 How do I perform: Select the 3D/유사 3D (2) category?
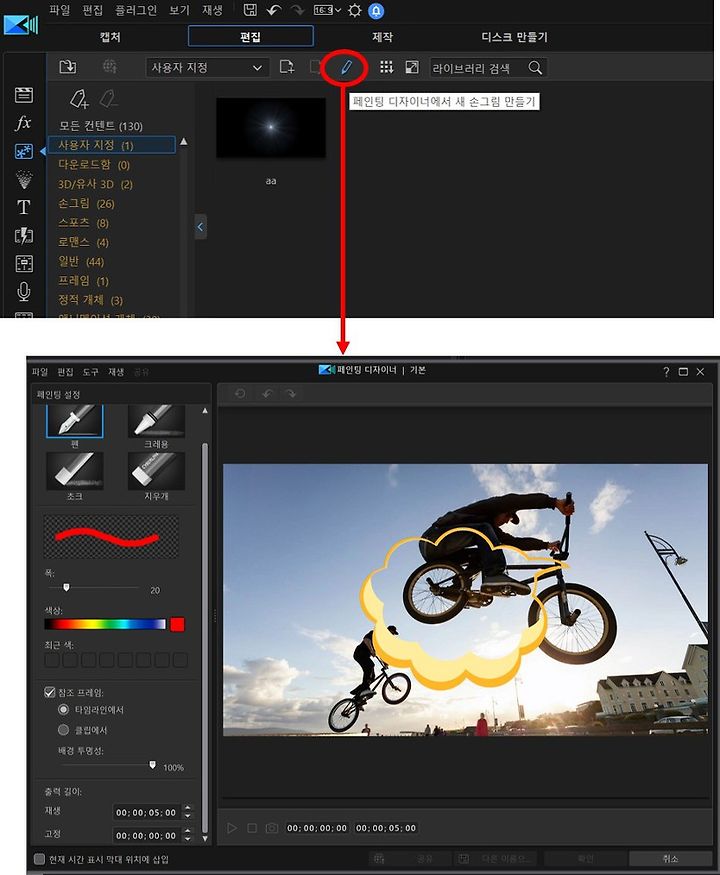tap(95, 184)
